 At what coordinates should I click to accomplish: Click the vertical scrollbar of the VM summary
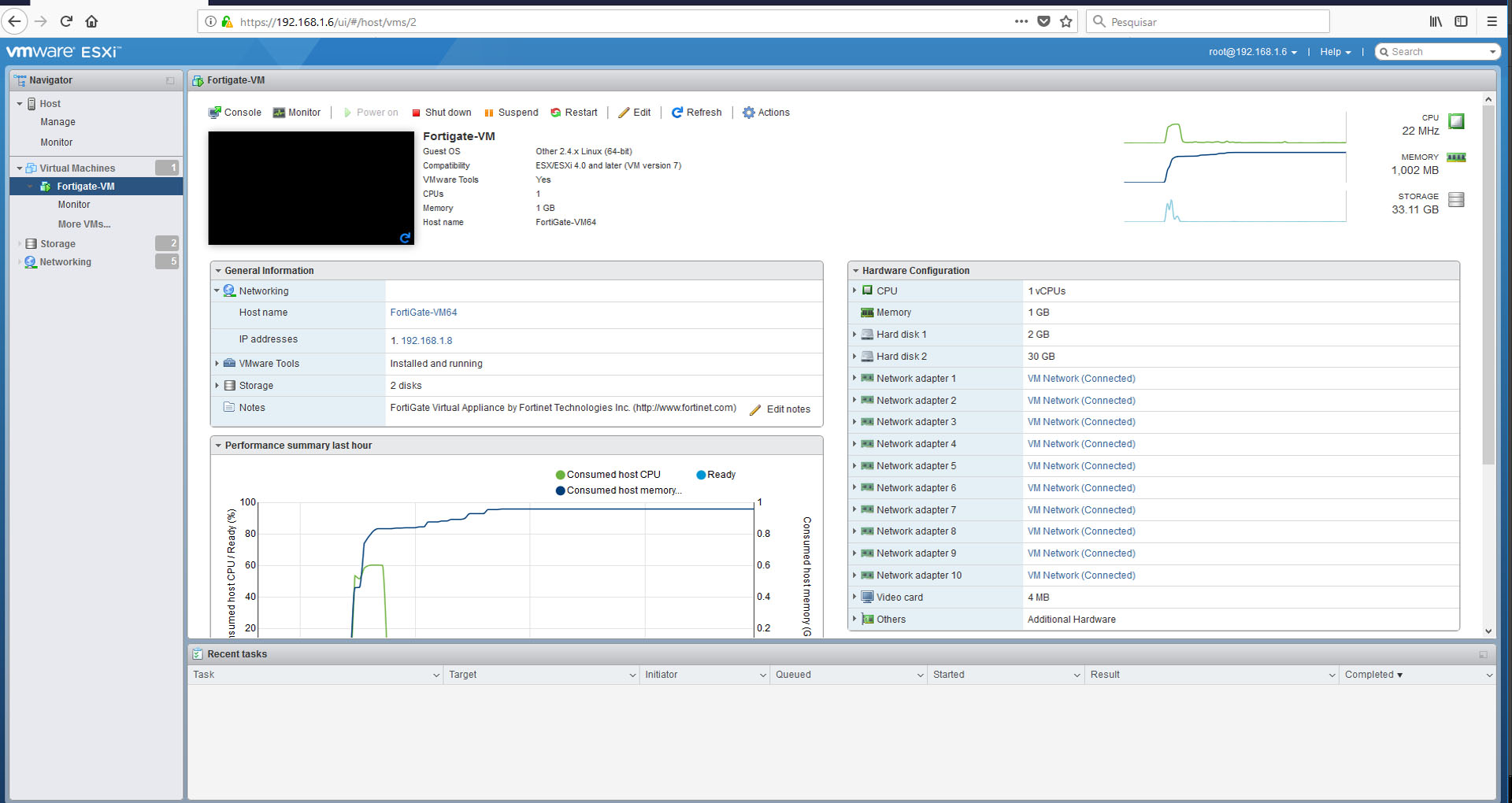[1488, 283]
